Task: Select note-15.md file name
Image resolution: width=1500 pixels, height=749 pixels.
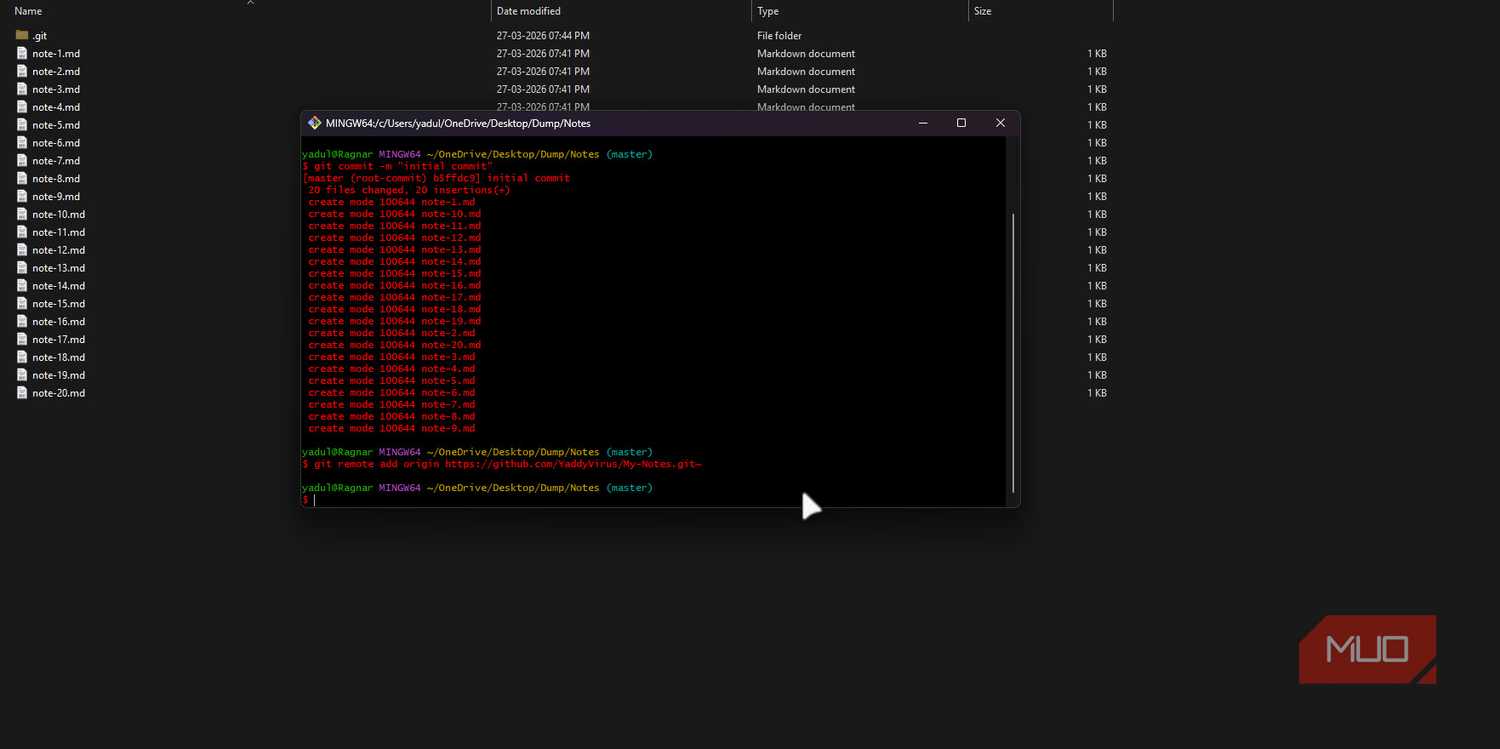Action: [x=58, y=303]
